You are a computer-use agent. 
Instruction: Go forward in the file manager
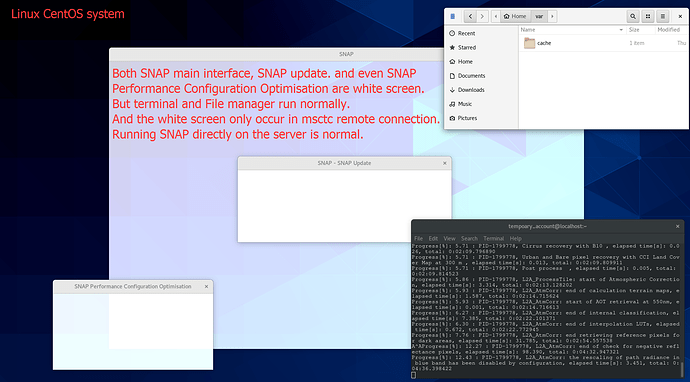[x=482, y=16]
